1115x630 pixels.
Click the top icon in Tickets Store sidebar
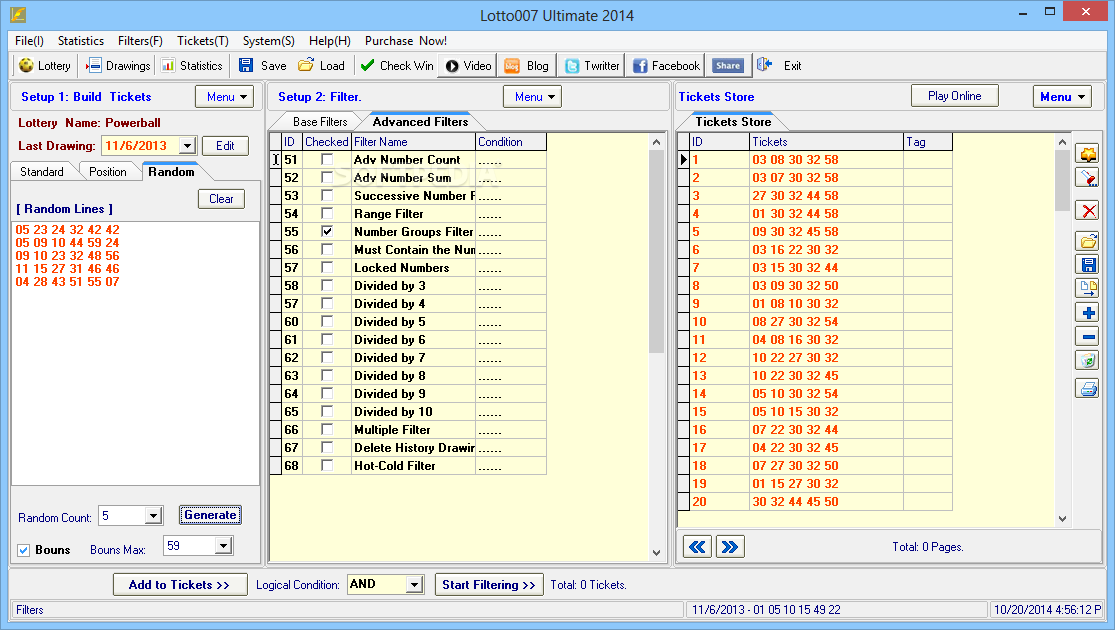point(1087,154)
